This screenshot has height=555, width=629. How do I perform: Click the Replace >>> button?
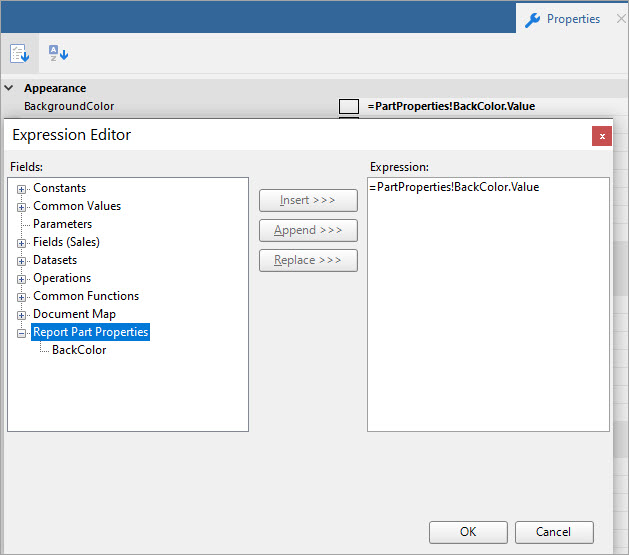click(x=308, y=261)
